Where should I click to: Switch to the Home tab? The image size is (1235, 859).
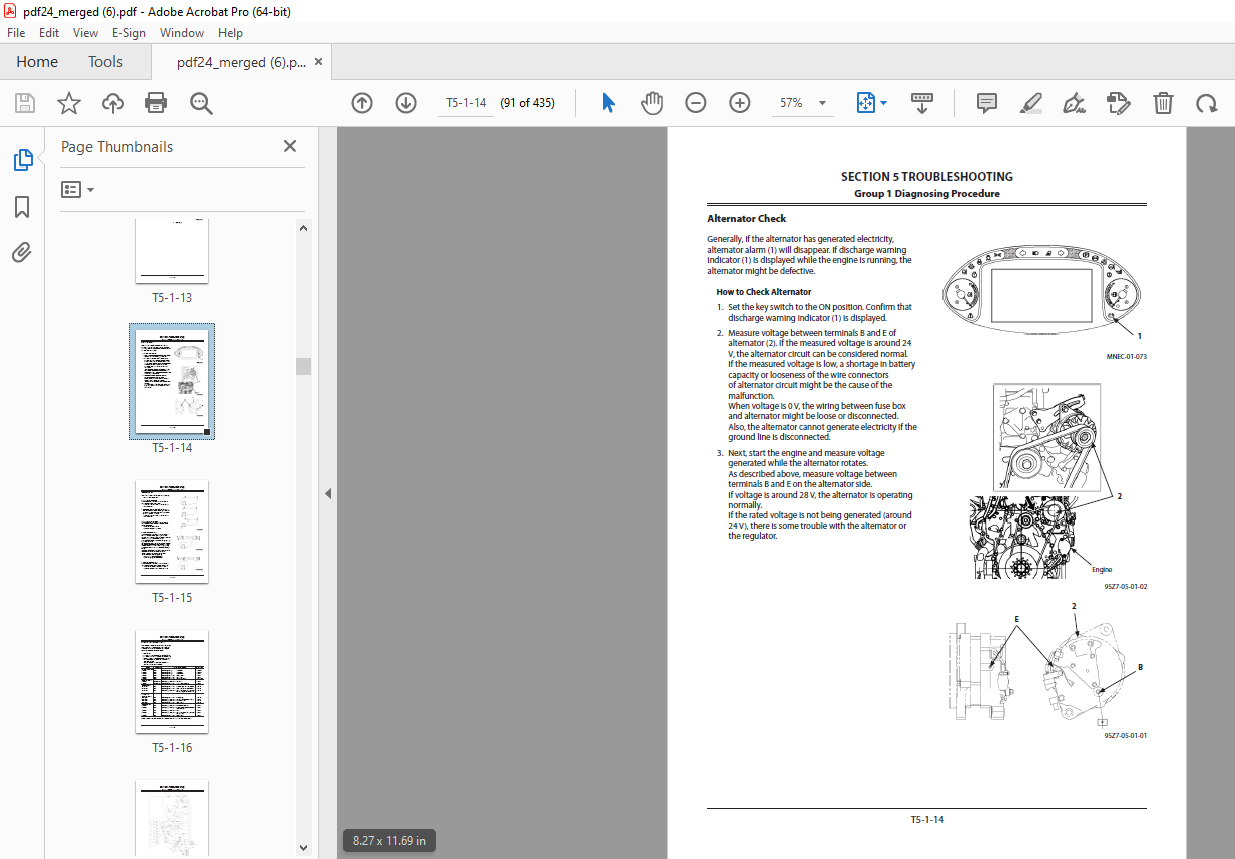tap(37, 62)
